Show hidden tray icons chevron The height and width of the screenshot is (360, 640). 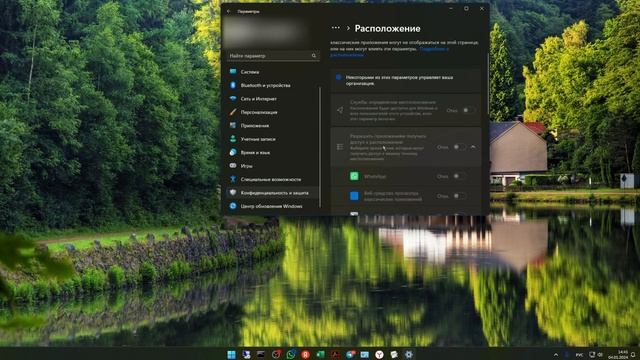556,355
